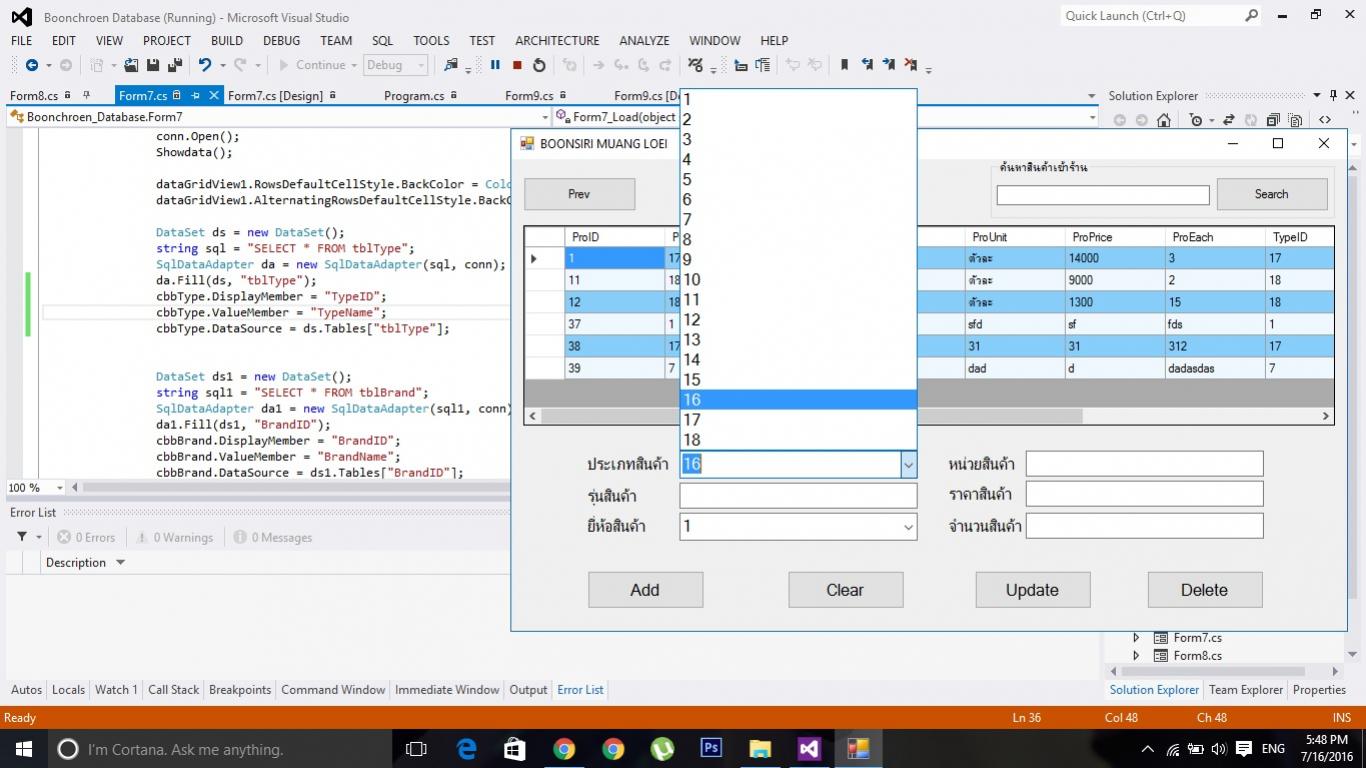This screenshot has width=1366, height=768.
Task: Open Photoshop from the taskbar
Action: pyautogui.click(x=711, y=749)
